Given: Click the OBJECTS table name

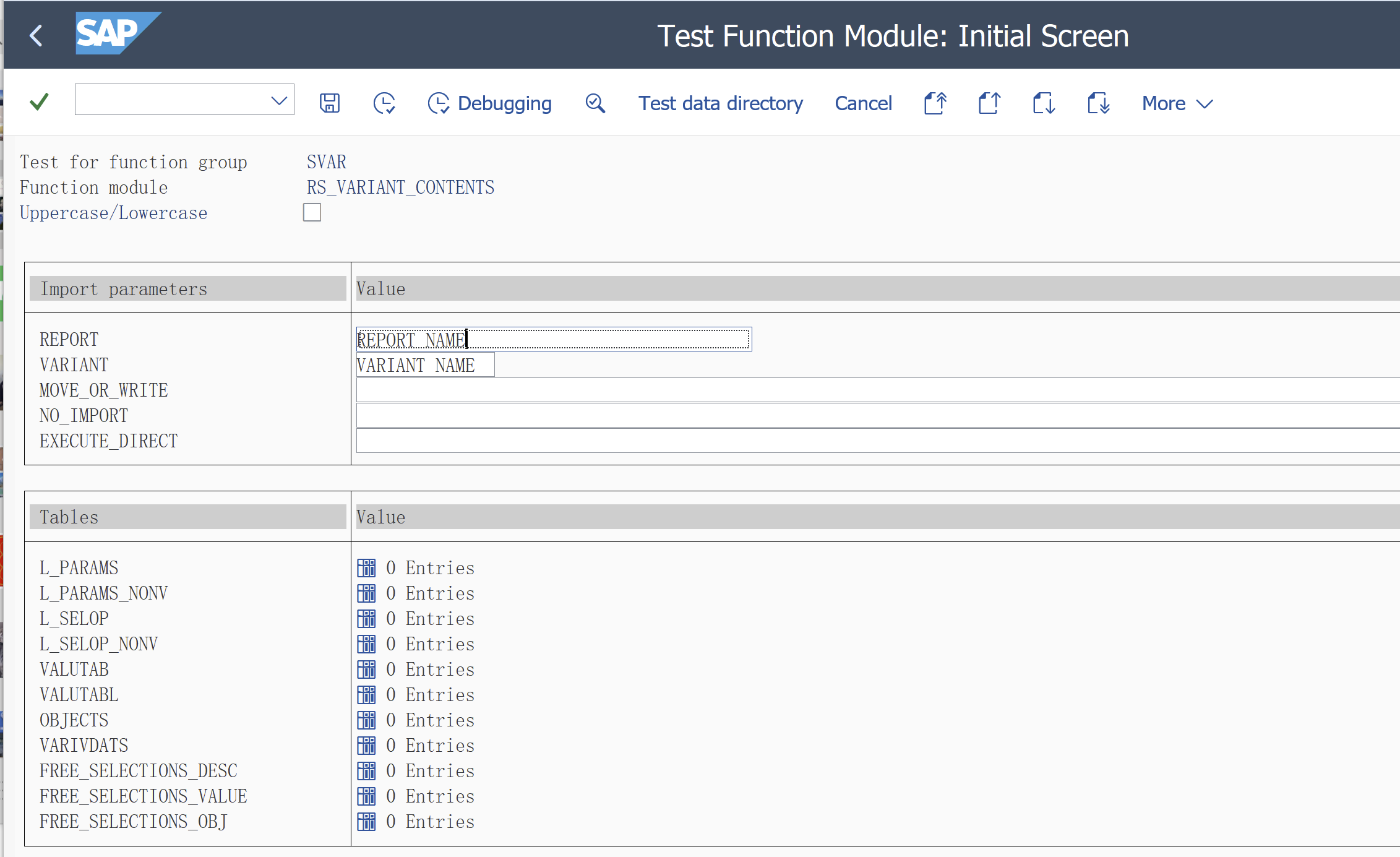Looking at the screenshot, I should (x=74, y=720).
